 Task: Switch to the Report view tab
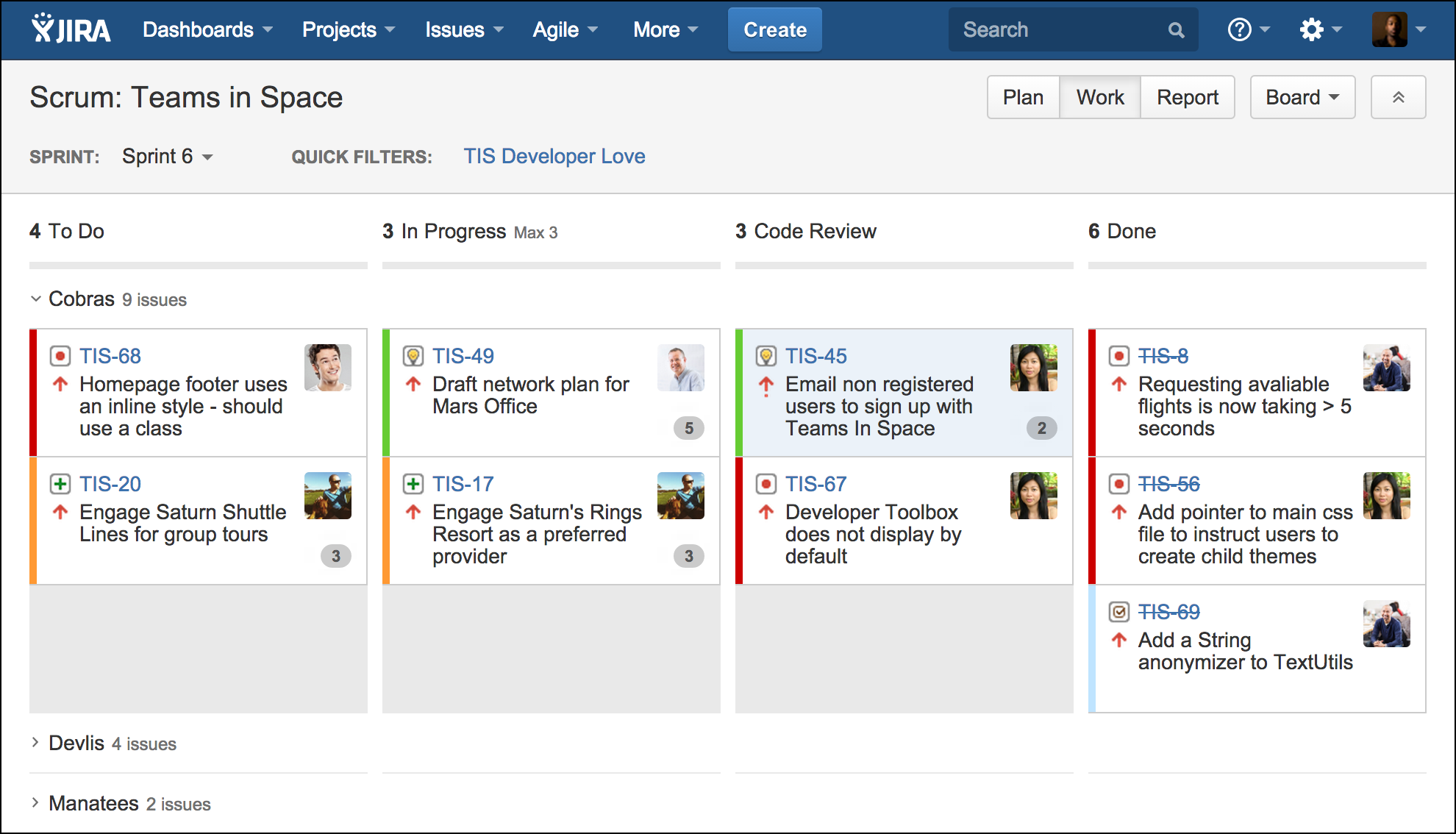[1188, 97]
